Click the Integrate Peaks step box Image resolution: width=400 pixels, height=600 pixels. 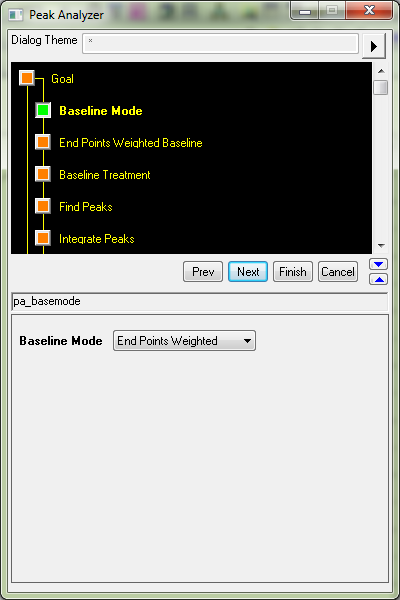tap(43, 238)
